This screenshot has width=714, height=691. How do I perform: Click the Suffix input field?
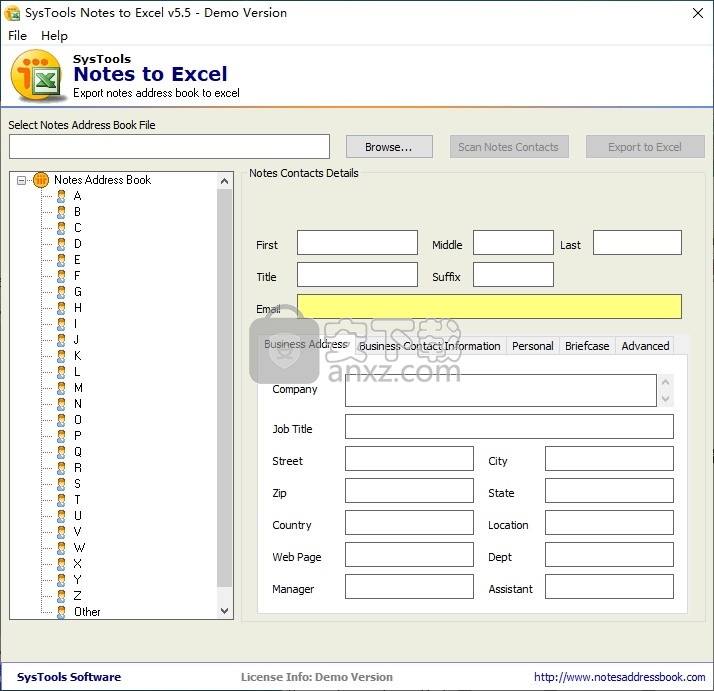(513, 274)
